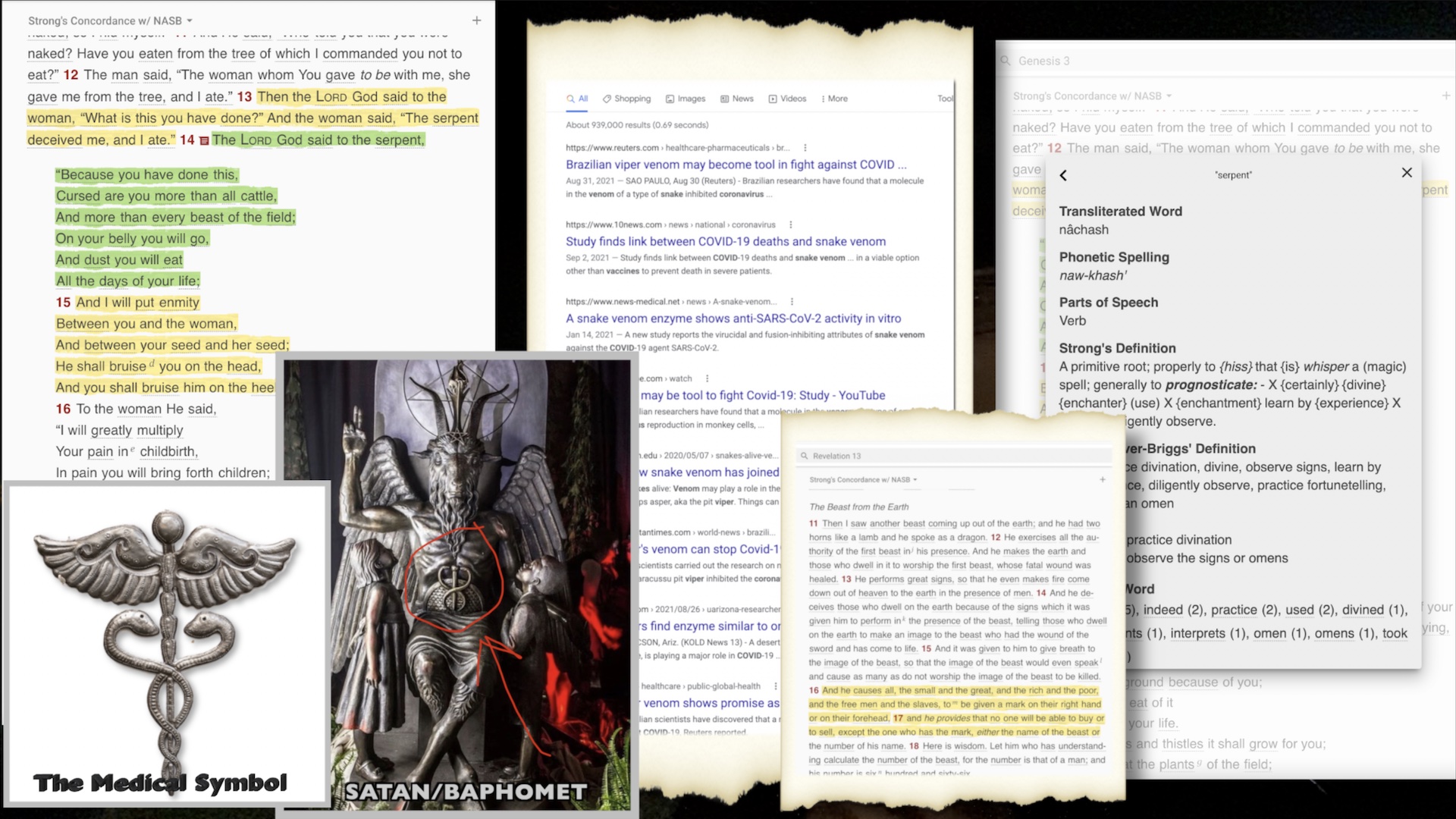
Task: Click the red note icon at verse 14
Action: [x=204, y=140]
